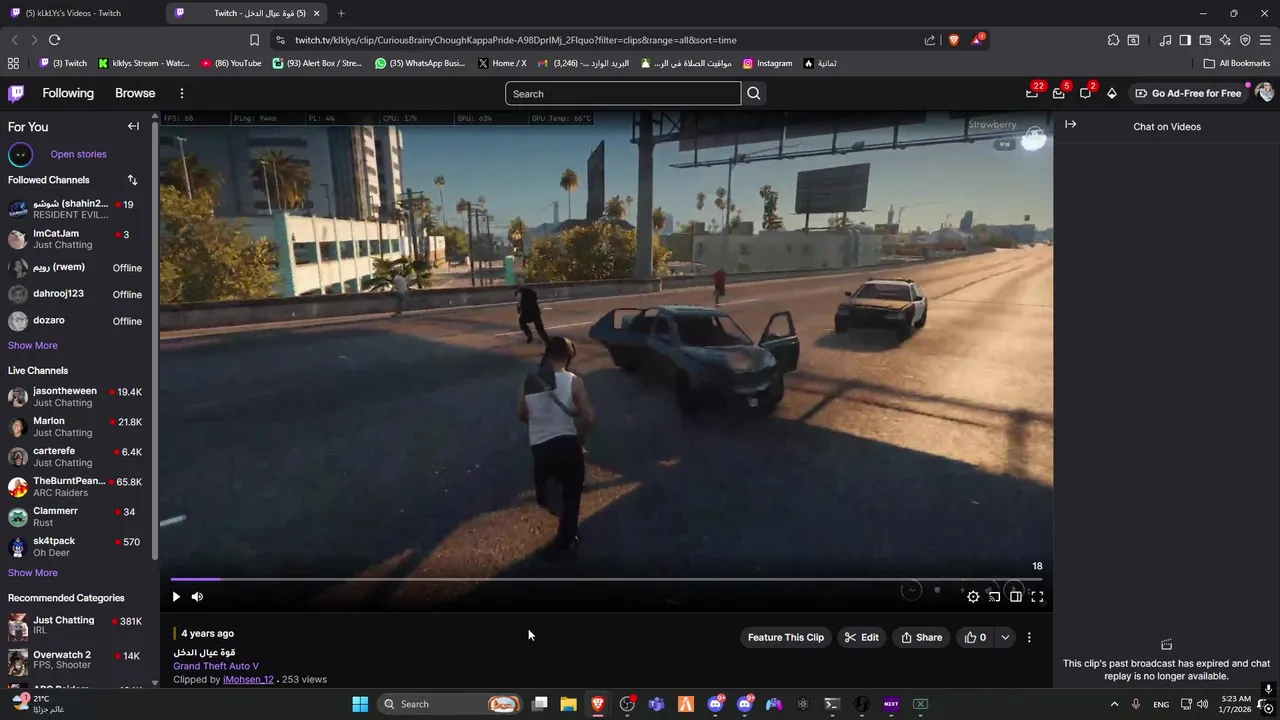Screen dimensions: 1280x720
Task: Seek in the clip progress bar
Action: point(606,579)
